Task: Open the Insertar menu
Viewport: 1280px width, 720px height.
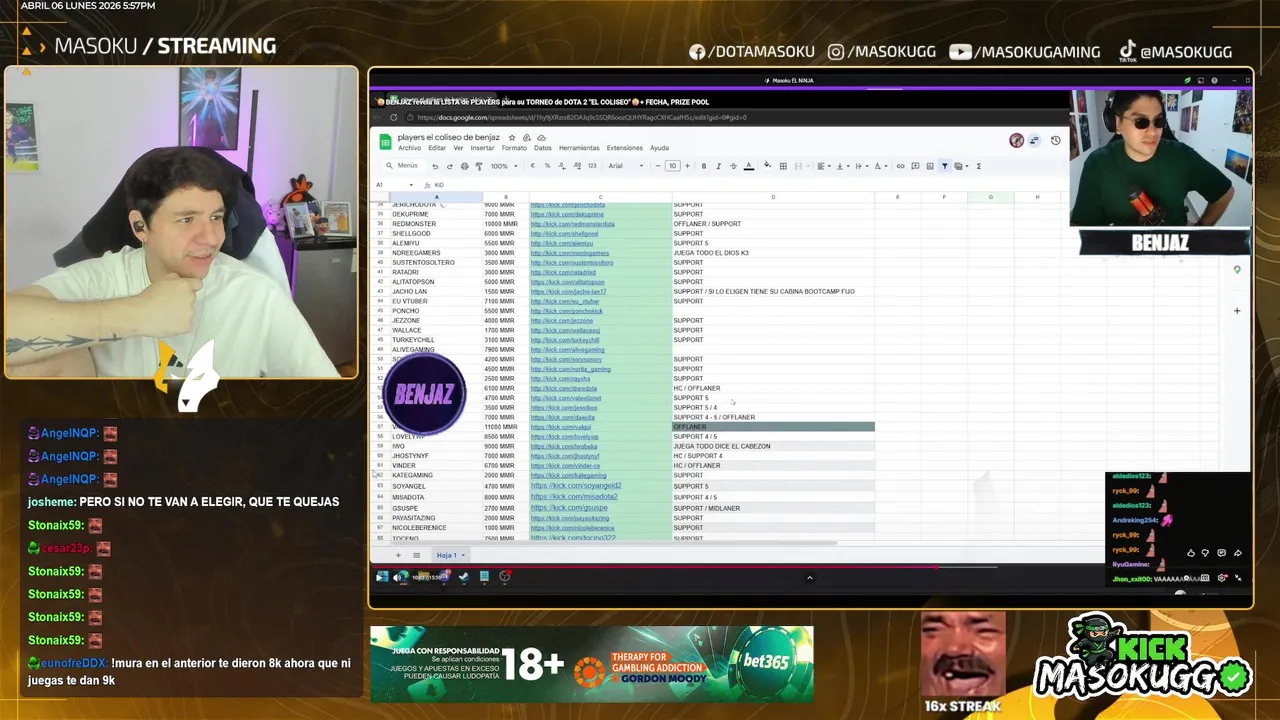Action: 482,148
